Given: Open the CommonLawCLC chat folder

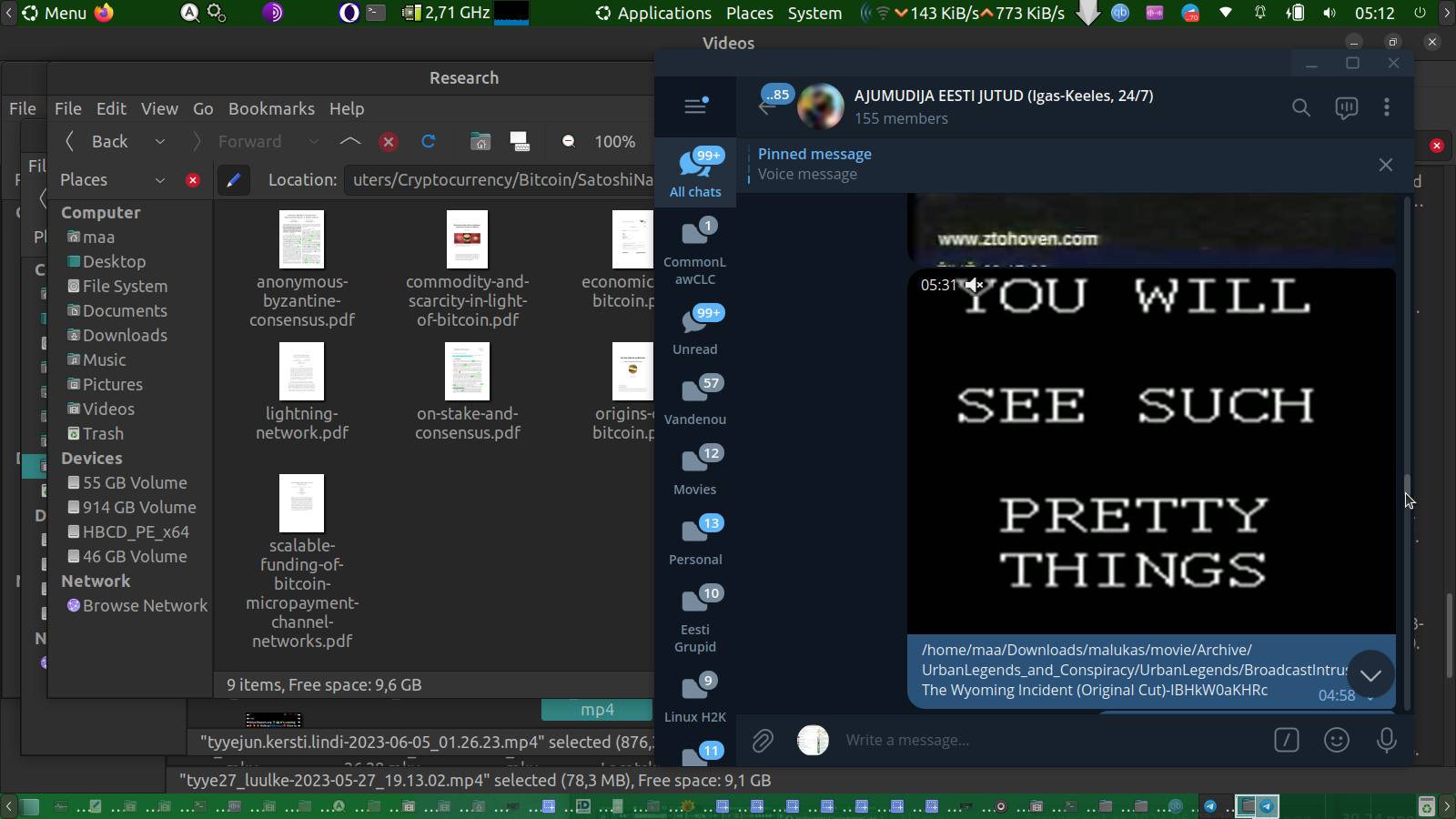Looking at the screenshot, I should coord(695,252).
